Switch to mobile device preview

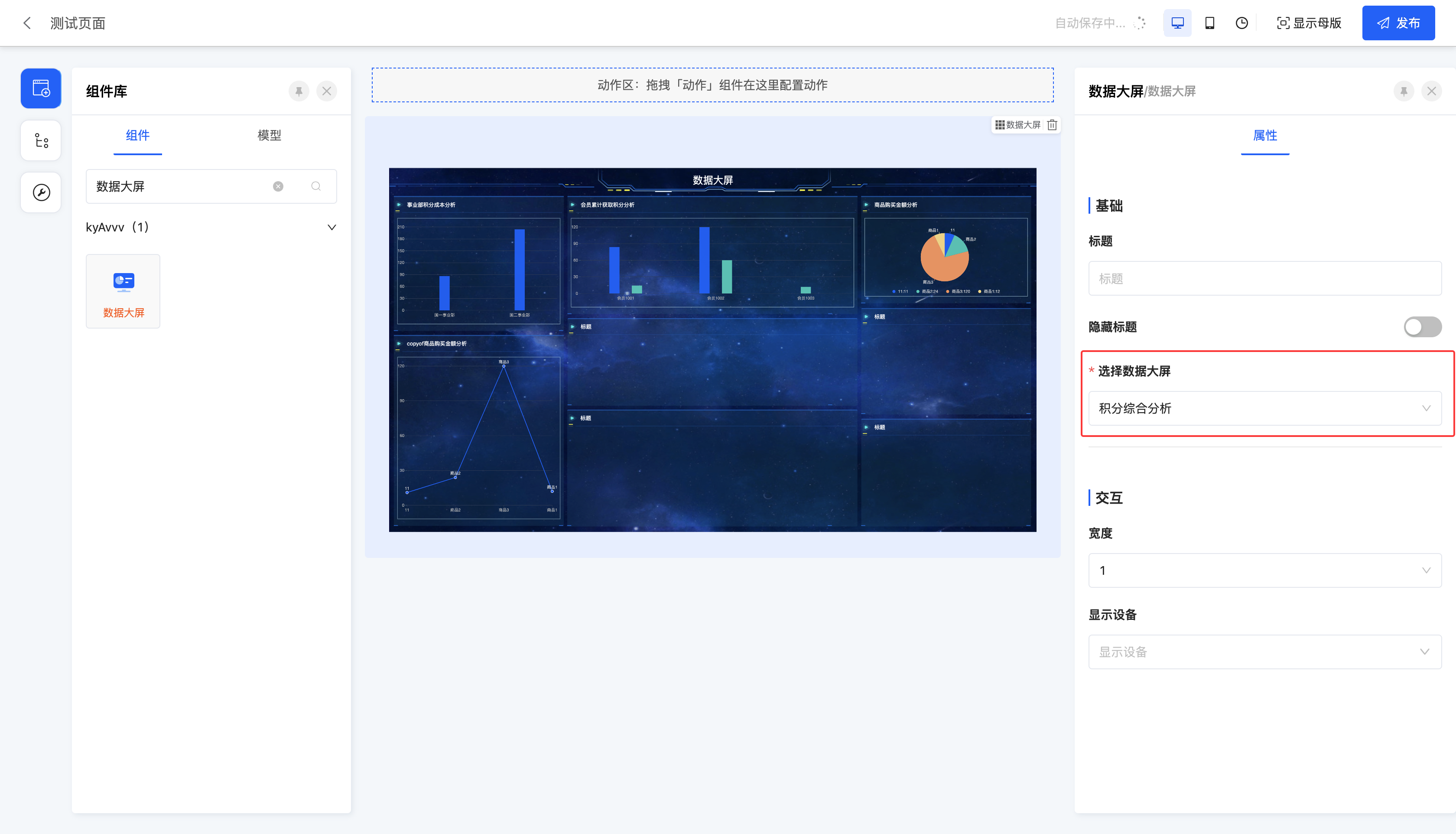(1209, 23)
